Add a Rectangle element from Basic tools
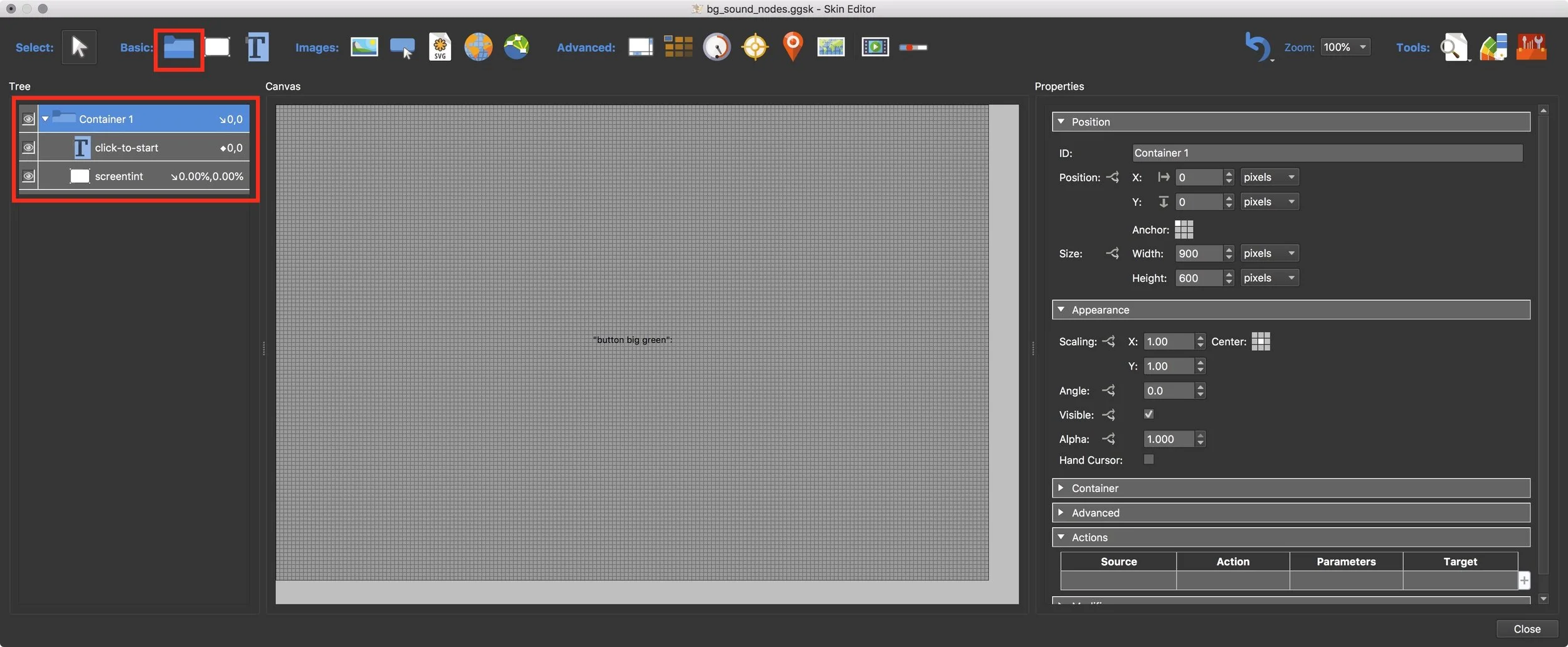 (217, 47)
